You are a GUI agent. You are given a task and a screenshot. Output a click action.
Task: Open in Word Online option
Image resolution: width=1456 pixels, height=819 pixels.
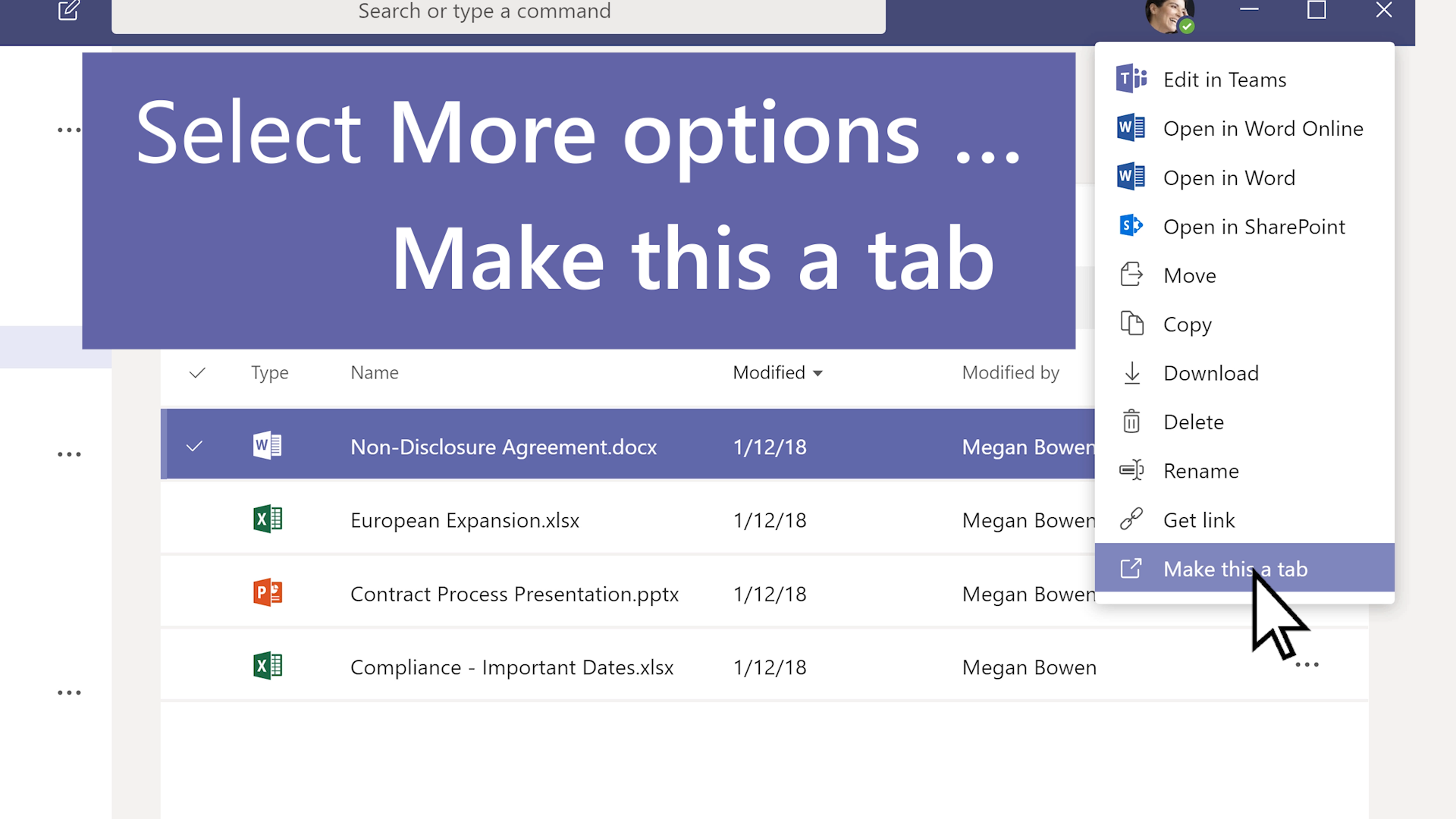click(x=1264, y=128)
